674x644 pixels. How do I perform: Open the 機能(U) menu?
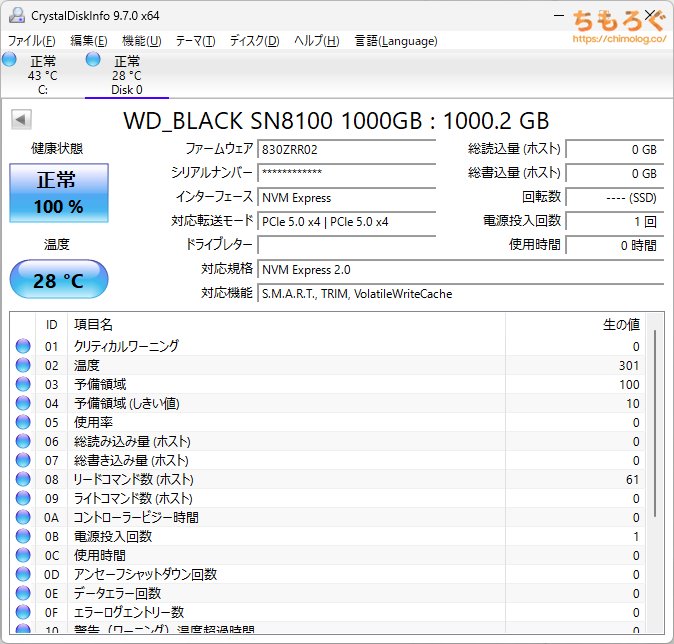pyautogui.click(x=141, y=41)
